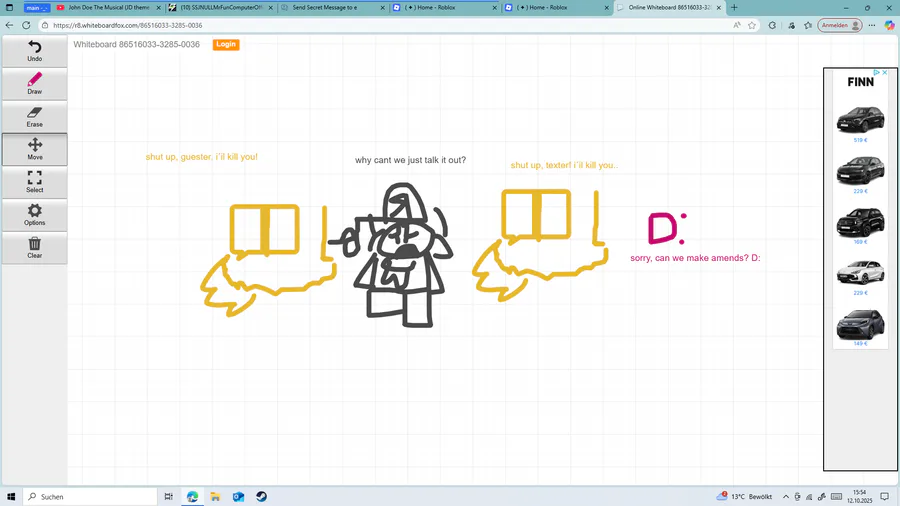Choose the Select tool
Screen dimensions: 900x506
click(34, 182)
